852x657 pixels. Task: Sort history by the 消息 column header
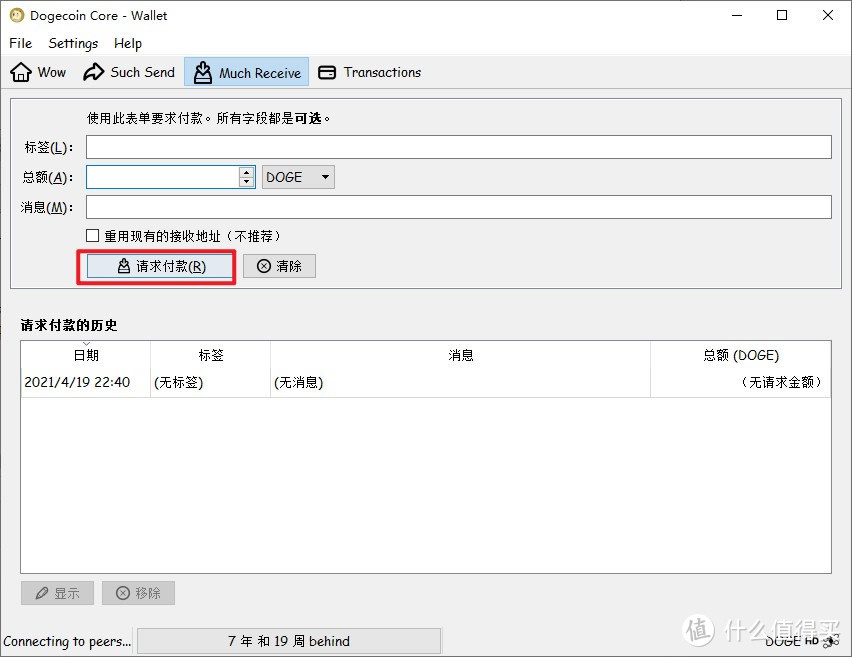click(x=461, y=355)
